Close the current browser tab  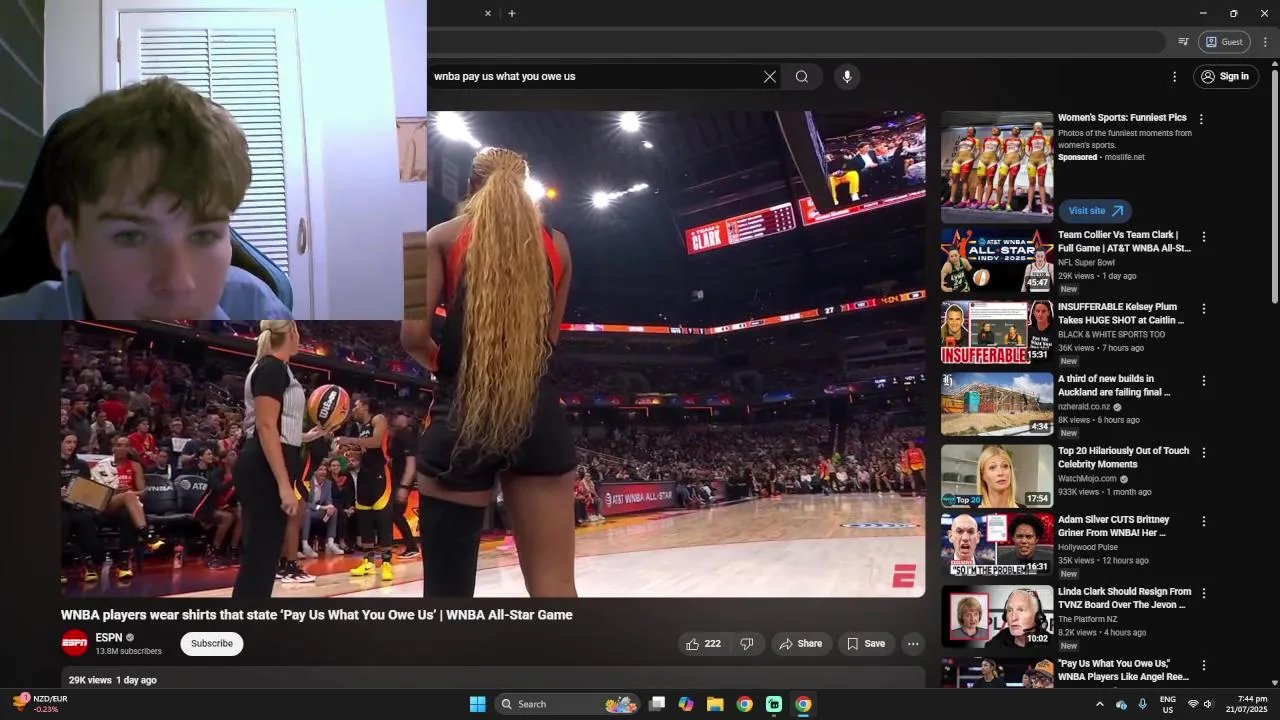[488, 13]
